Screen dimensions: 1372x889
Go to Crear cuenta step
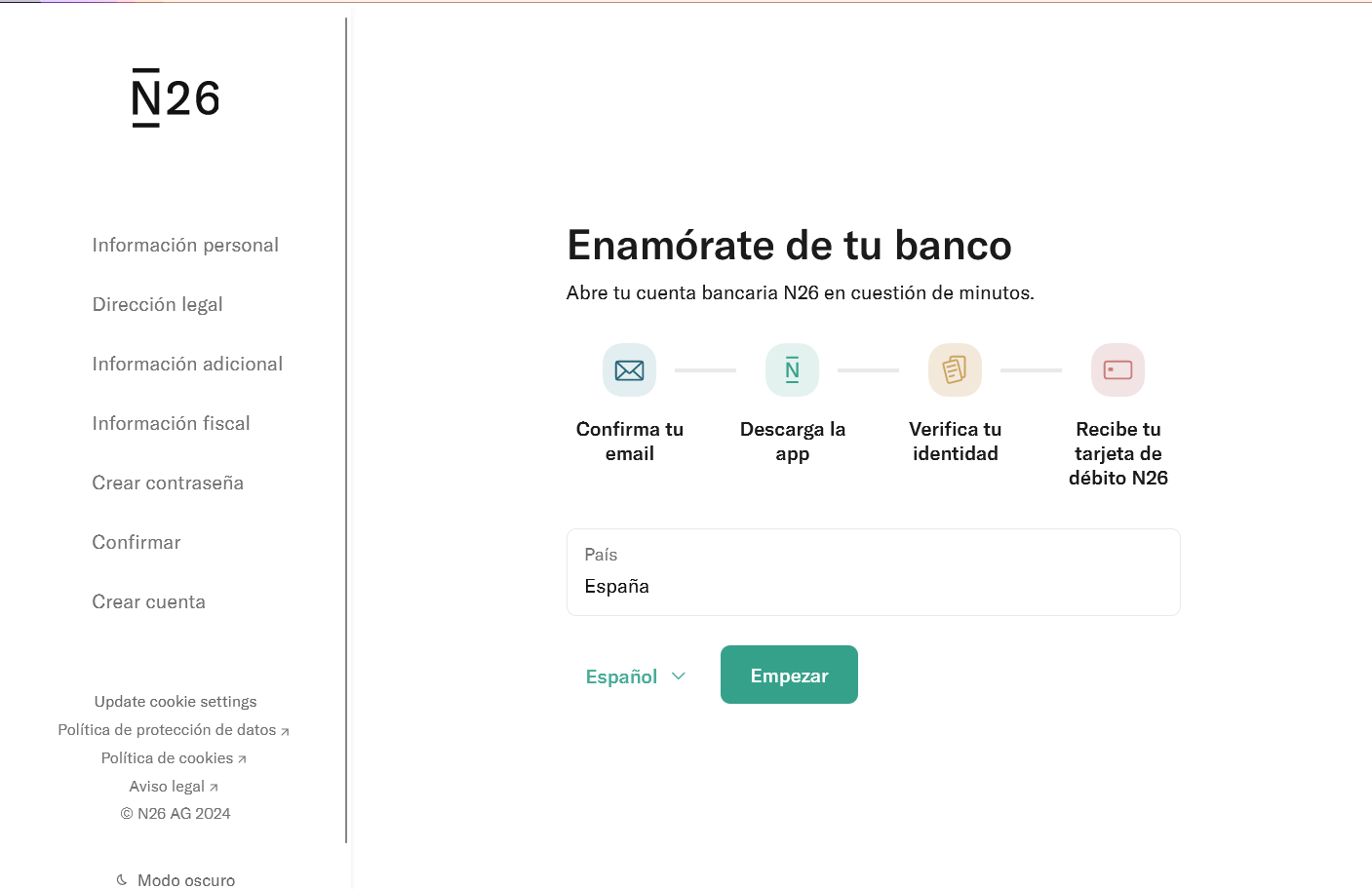click(149, 602)
